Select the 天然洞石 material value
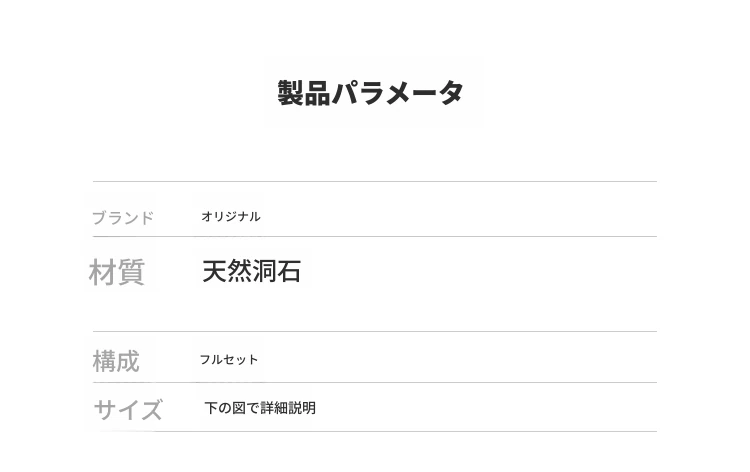This screenshot has height=472, width=750. [252, 271]
